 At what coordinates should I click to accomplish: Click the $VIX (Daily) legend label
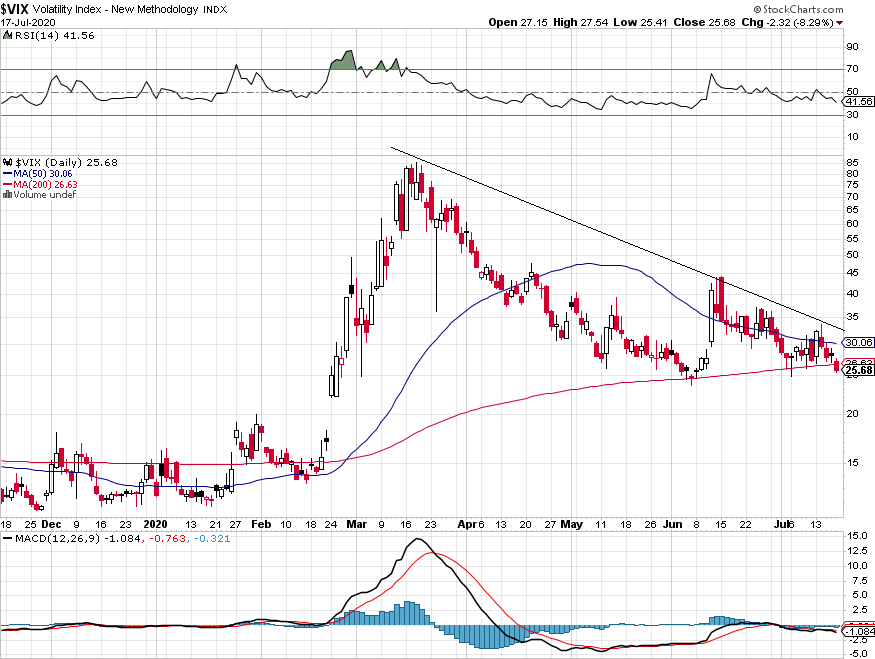tap(49, 162)
